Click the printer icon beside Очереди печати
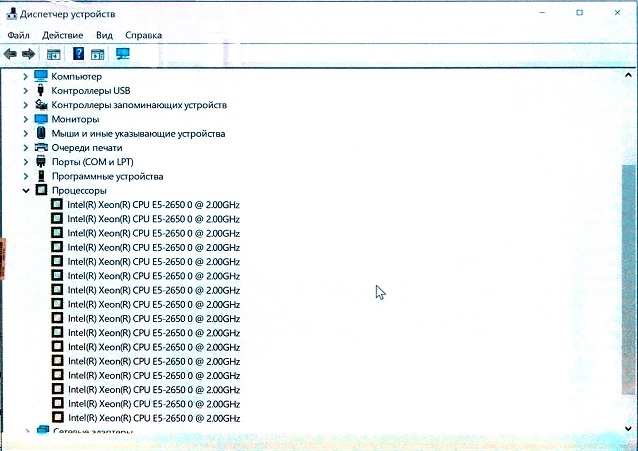Screen dimensions: 638x451 (41, 147)
